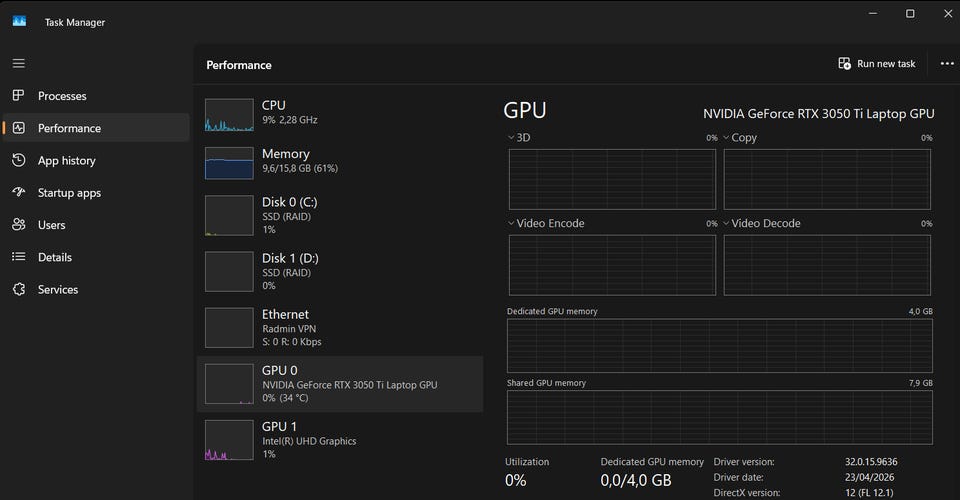Click the CPU label in resource list

pos(274,105)
